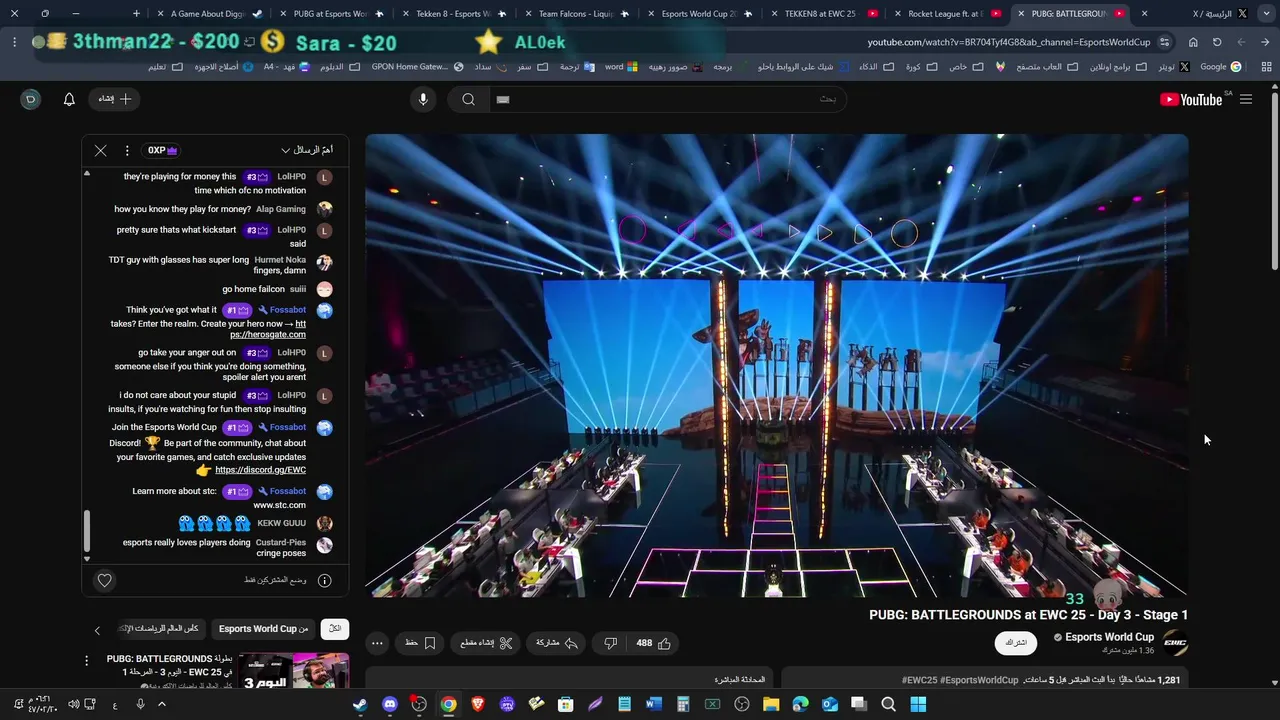Open the 'GPON Home Gateway' bookmark

pos(417,67)
